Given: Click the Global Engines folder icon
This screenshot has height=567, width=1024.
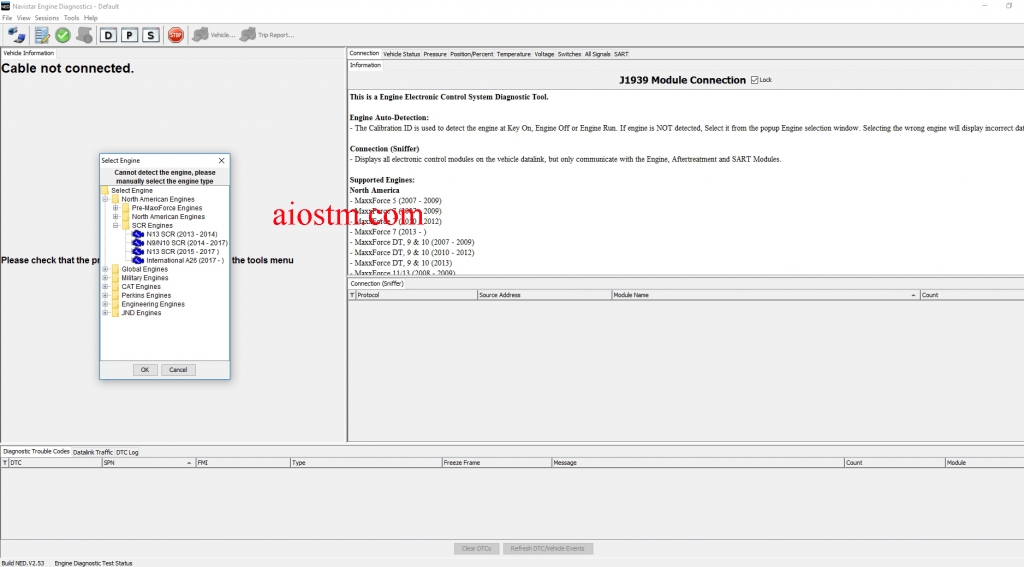Looking at the screenshot, I should (x=115, y=269).
